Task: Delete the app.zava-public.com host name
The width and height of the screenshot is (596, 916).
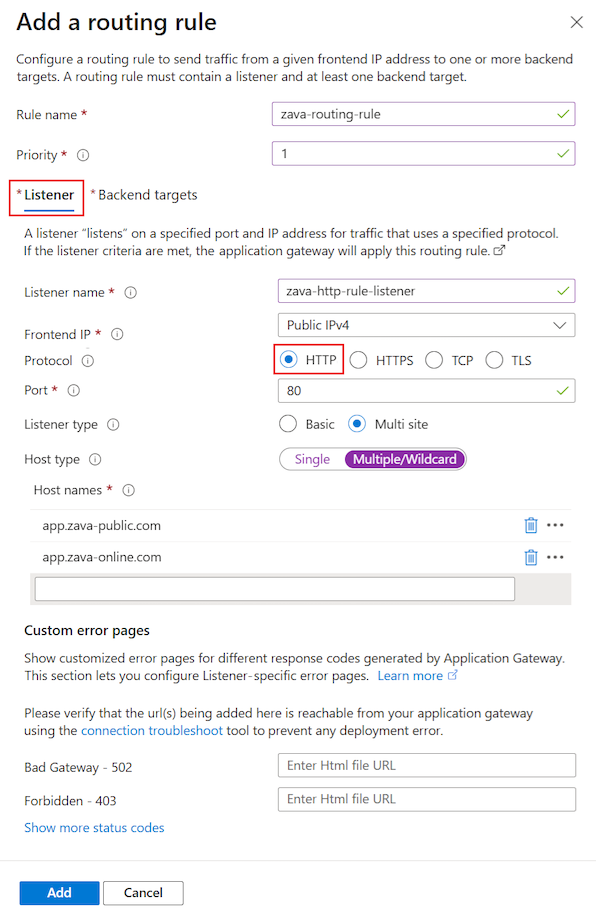Action: click(x=531, y=525)
